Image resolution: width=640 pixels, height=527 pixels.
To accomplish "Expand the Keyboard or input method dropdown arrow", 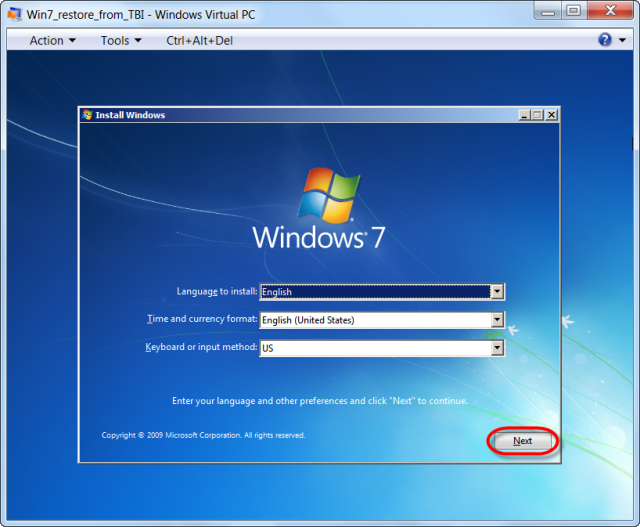I will coord(497,348).
